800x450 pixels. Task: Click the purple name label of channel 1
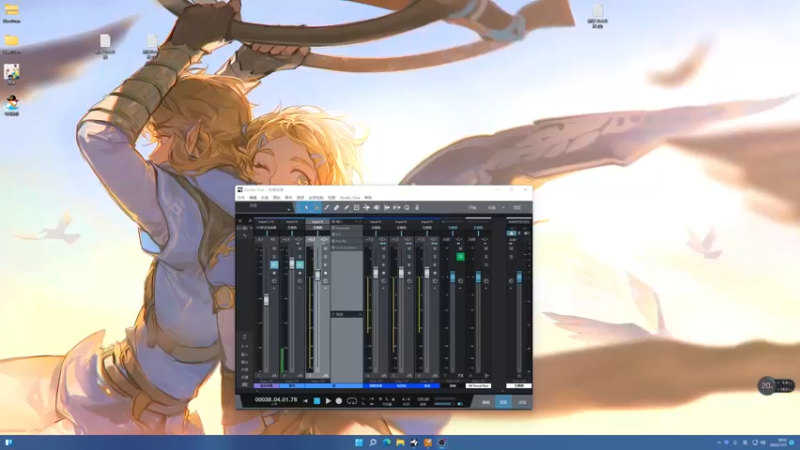click(266, 386)
